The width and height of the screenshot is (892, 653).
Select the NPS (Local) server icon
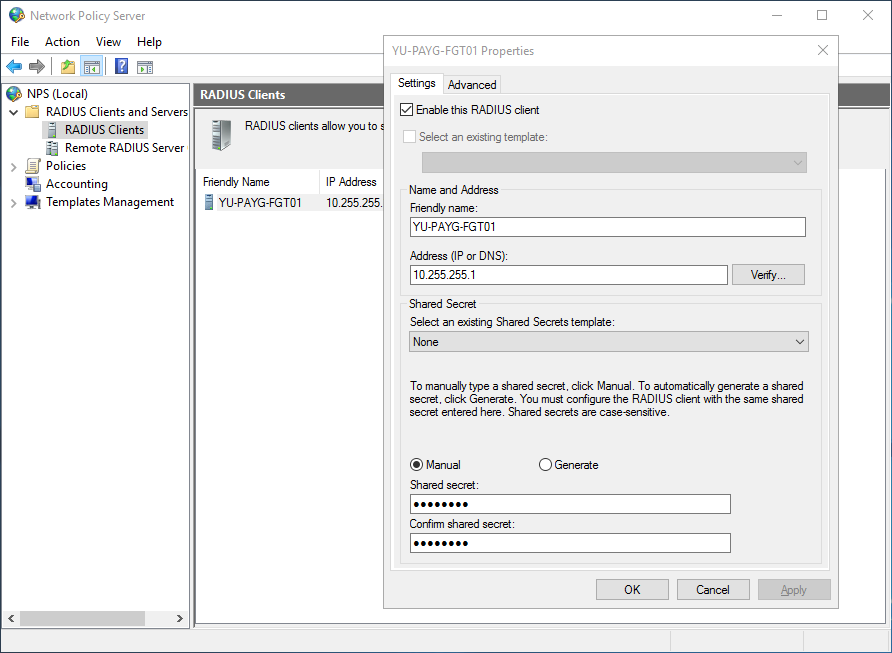[x=12, y=93]
